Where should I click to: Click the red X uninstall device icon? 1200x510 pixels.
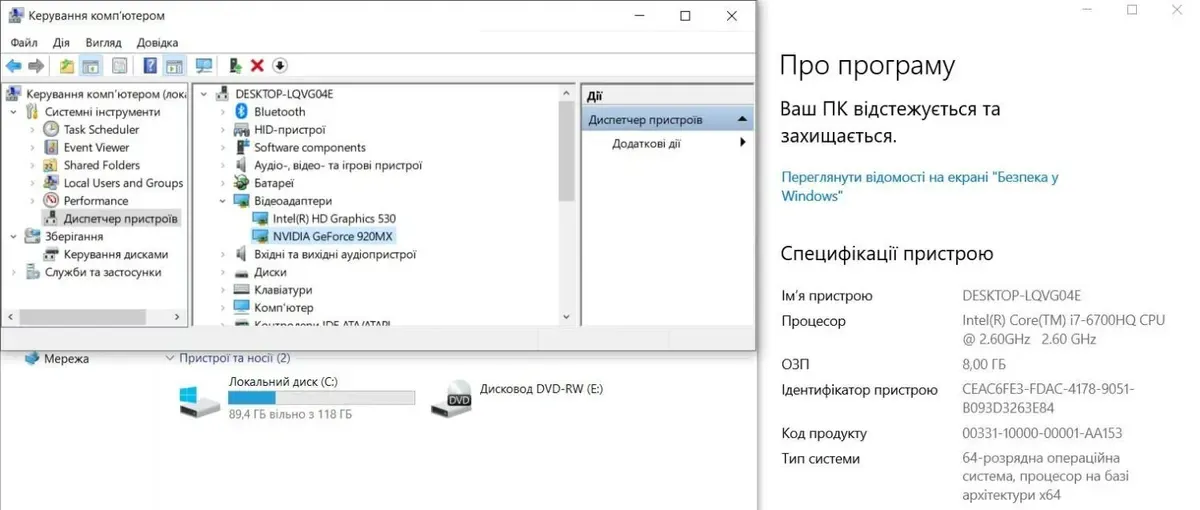pos(257,66)
